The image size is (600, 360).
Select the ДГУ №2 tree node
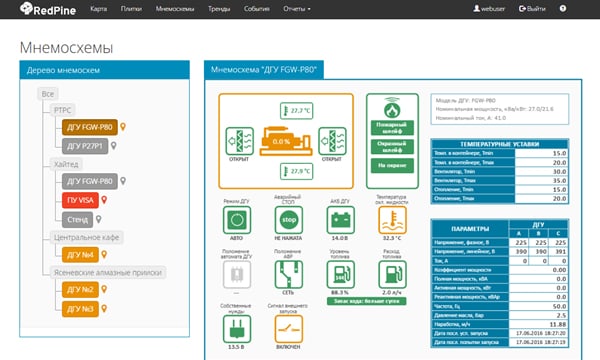point(80,290)
